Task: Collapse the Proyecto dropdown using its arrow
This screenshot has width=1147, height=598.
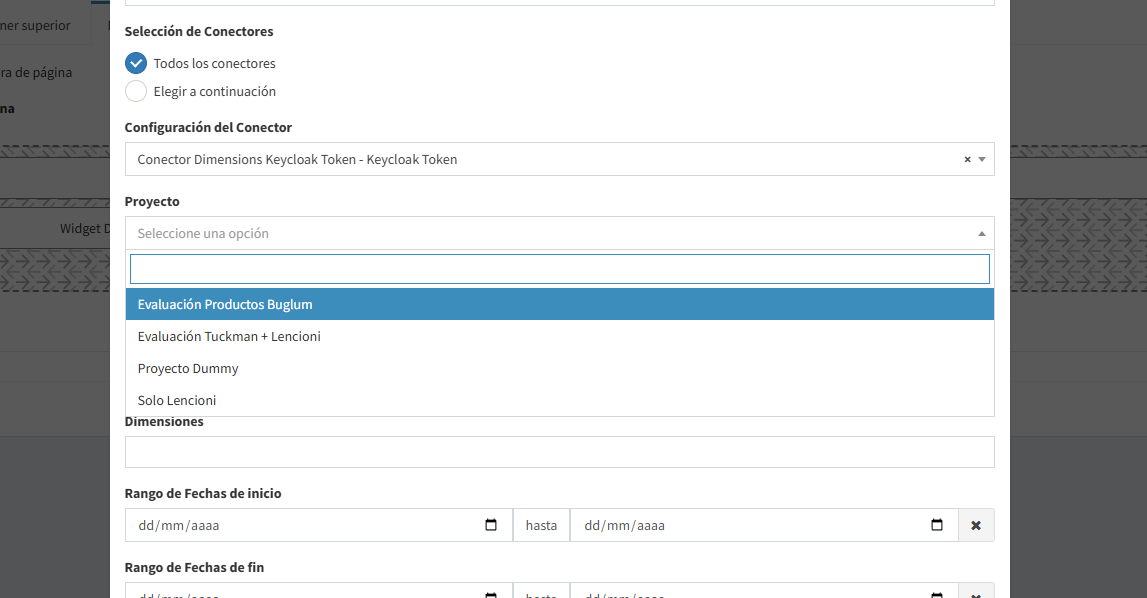Action: click(x=982, y=233)
